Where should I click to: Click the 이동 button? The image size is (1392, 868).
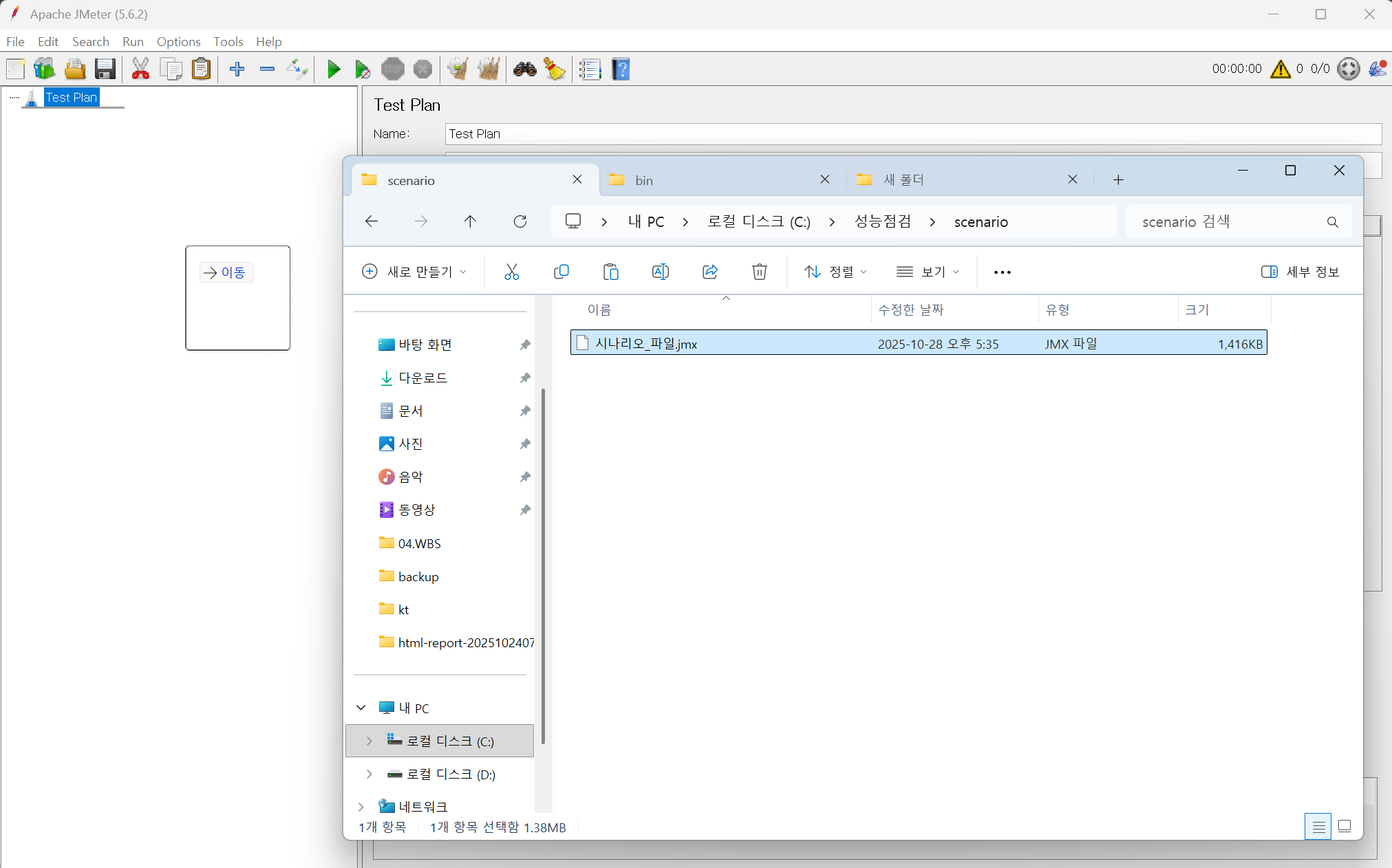coord(226,272)
